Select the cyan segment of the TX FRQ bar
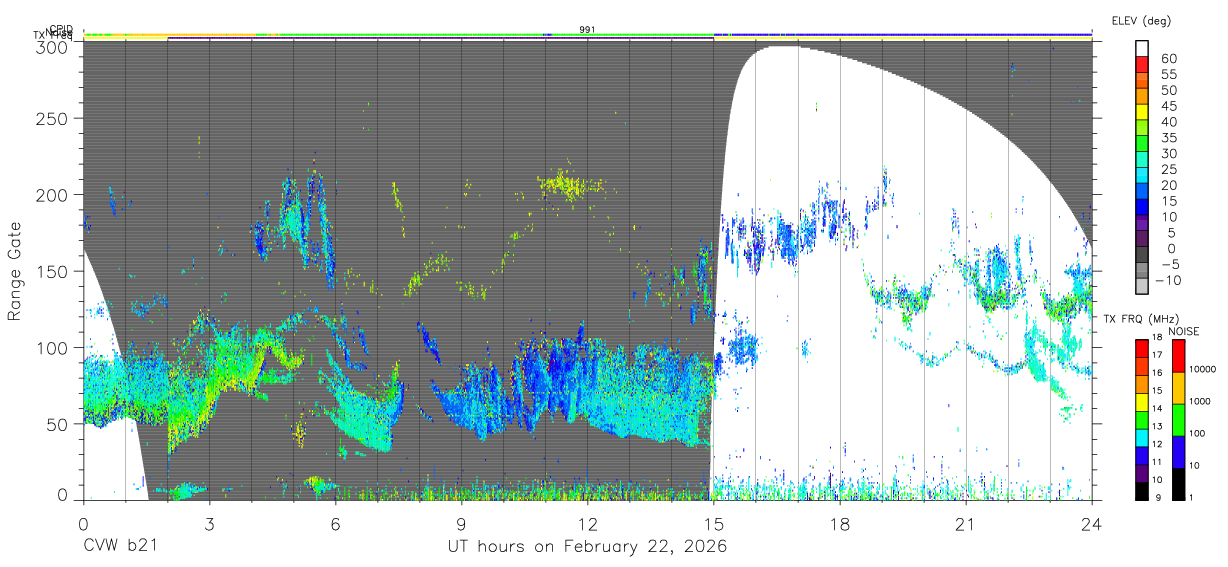The height and width of the screenshot is (567, 1228). (1142, 438)
